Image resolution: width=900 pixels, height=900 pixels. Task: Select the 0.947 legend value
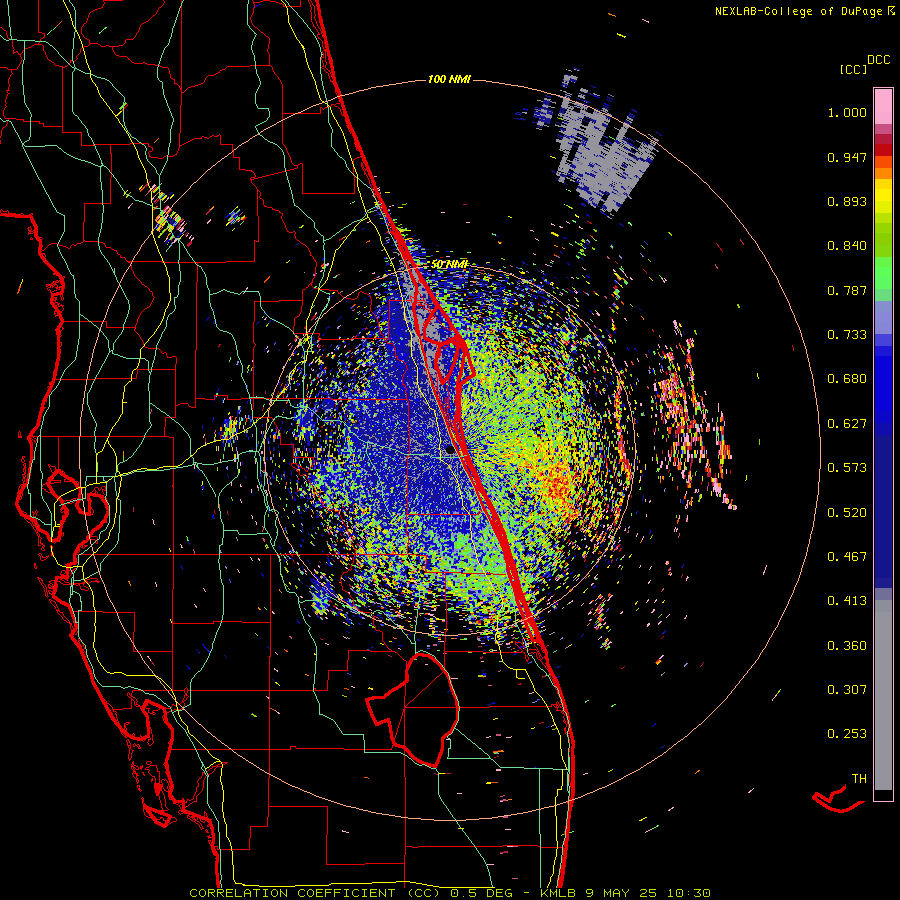click(x=847, y=157)
